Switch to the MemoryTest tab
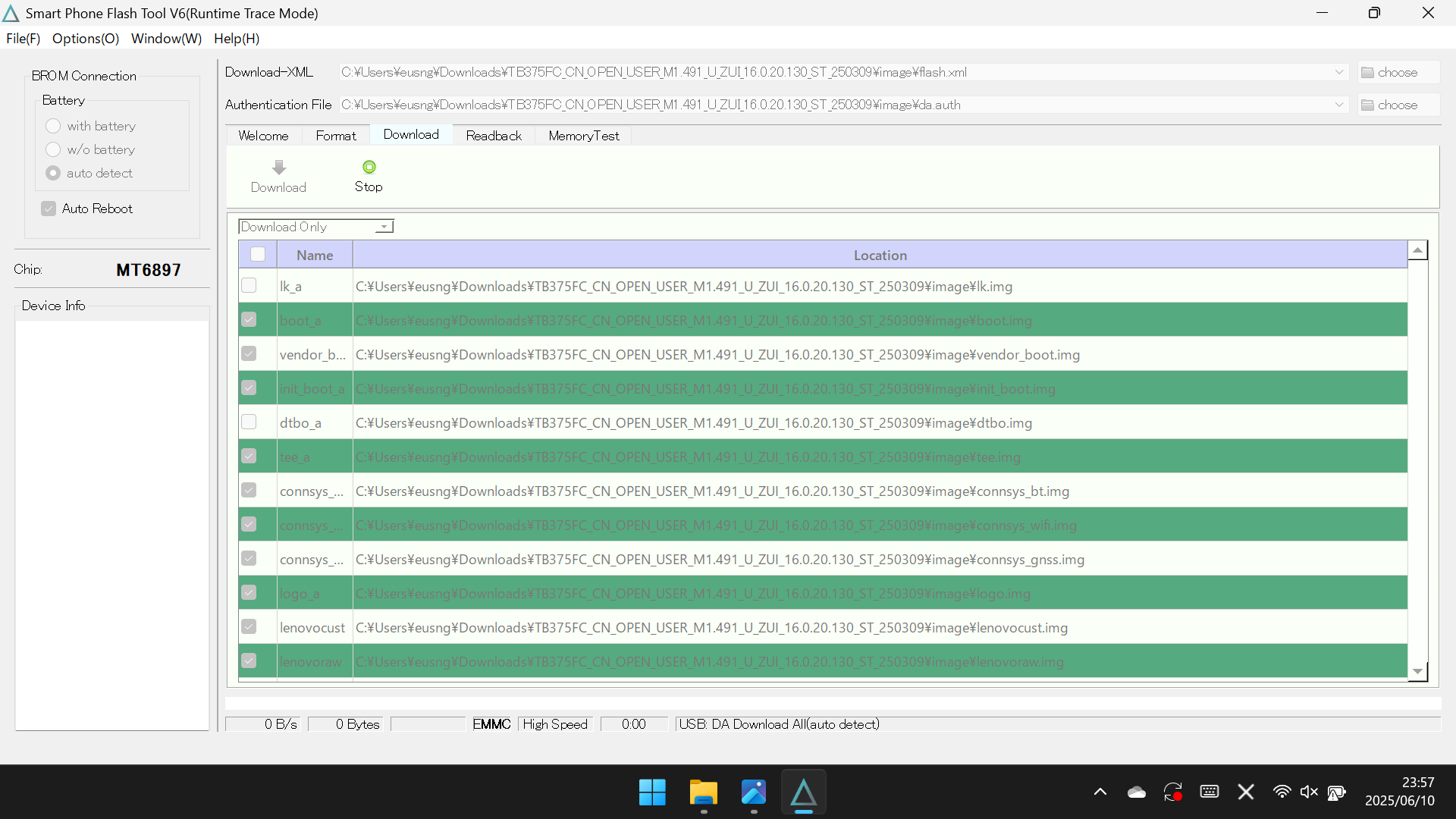This screenshot has height=819, width=1456. click(x=583, y=135)
